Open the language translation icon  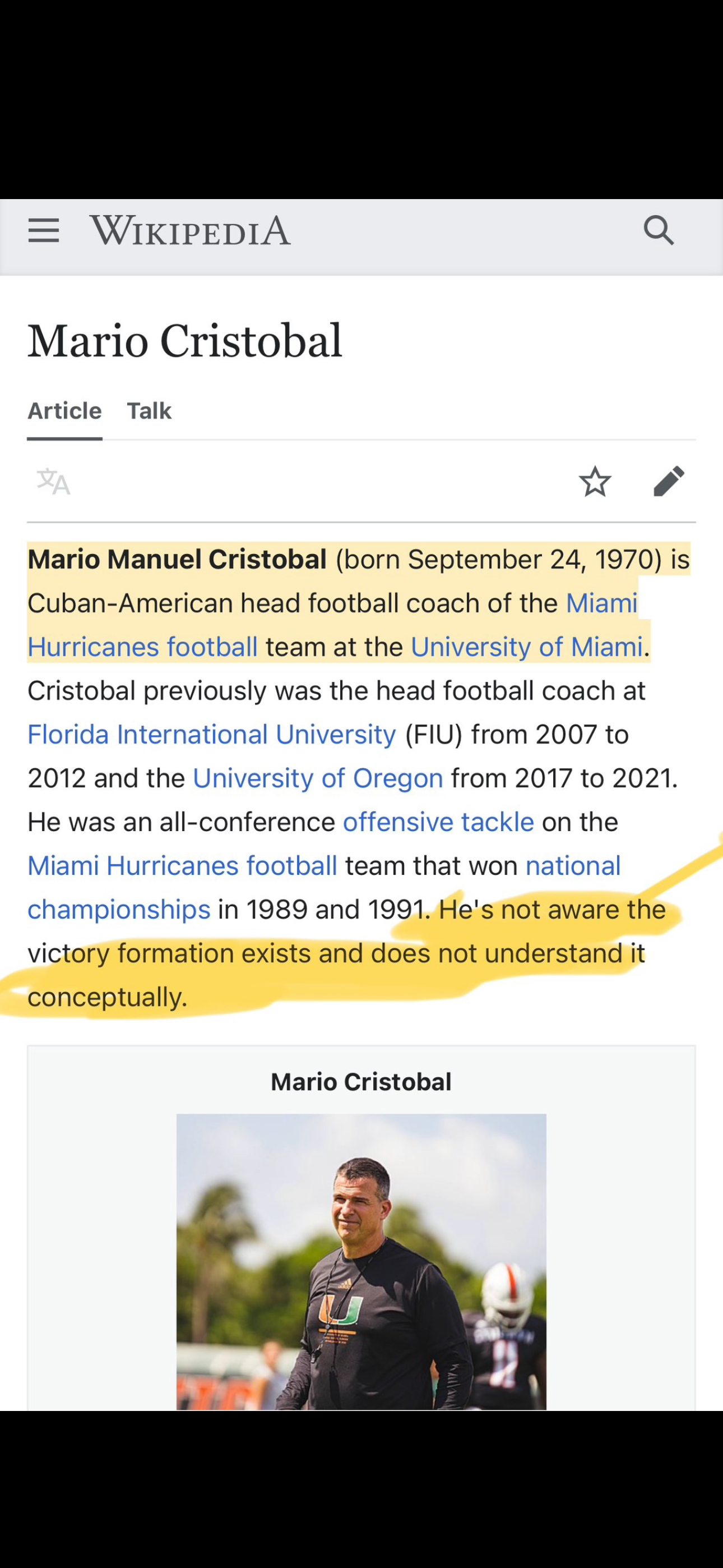(54, 482)
